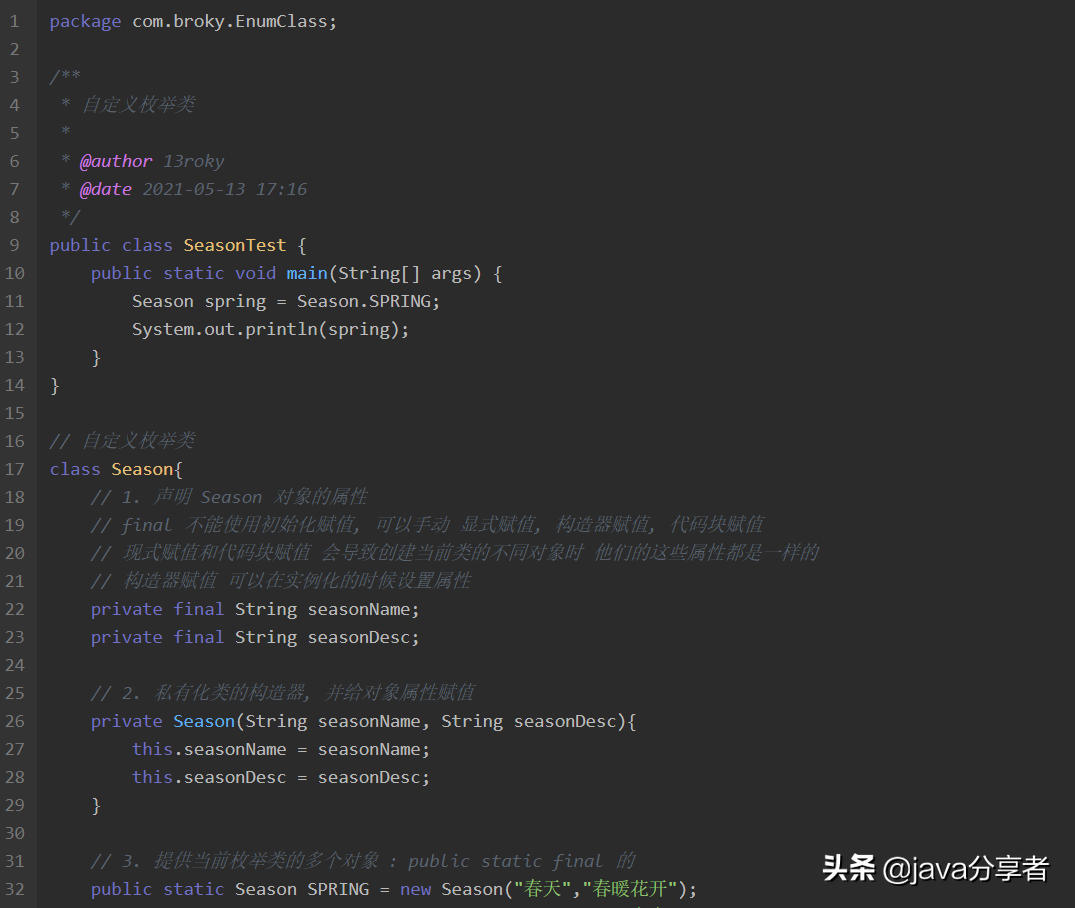Click the seasonDesc field declaration on line 23
Viewport: 1075px width, 908px height.
[254, 637]
